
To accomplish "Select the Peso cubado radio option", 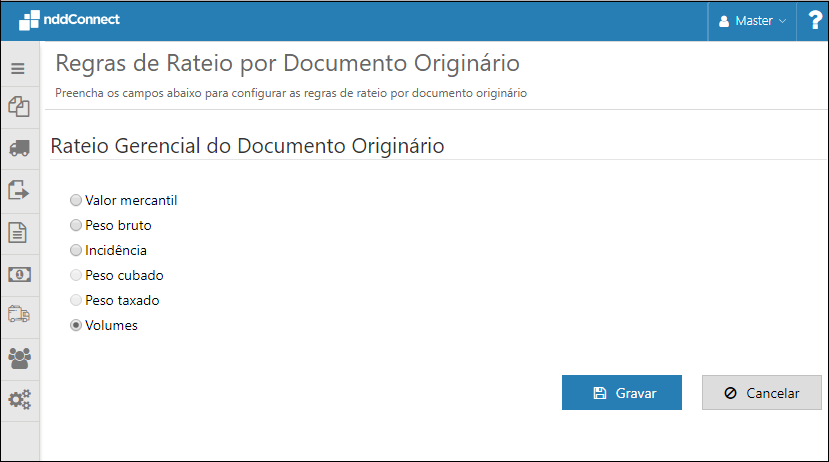I will click(x=76, y=275).
